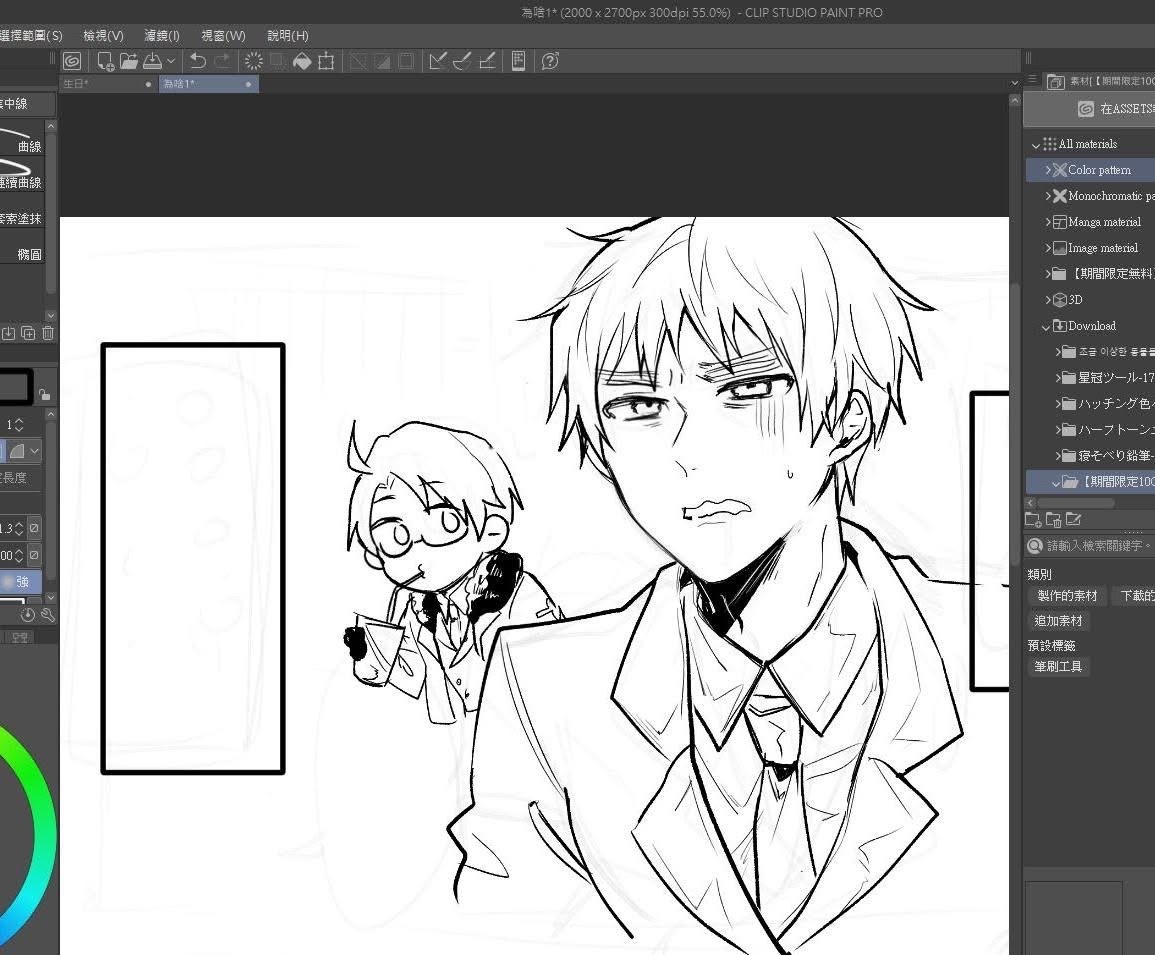Redo the last undone action
The height and width of the screenshot is (955, 1155).
point(221,61)
